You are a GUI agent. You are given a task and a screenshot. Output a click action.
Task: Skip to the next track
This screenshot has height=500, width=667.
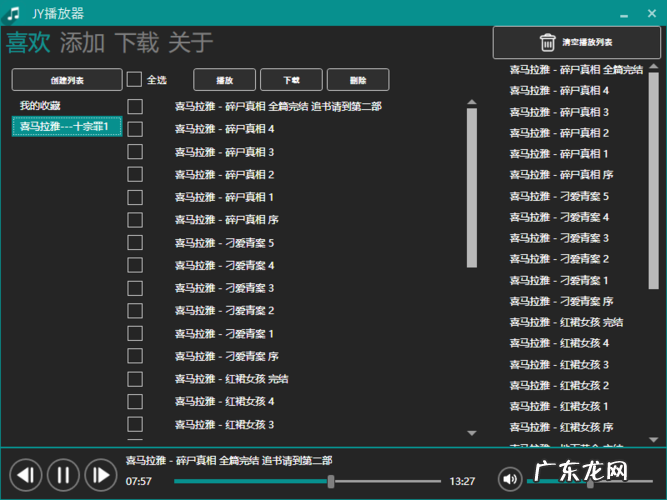point(101,475)
